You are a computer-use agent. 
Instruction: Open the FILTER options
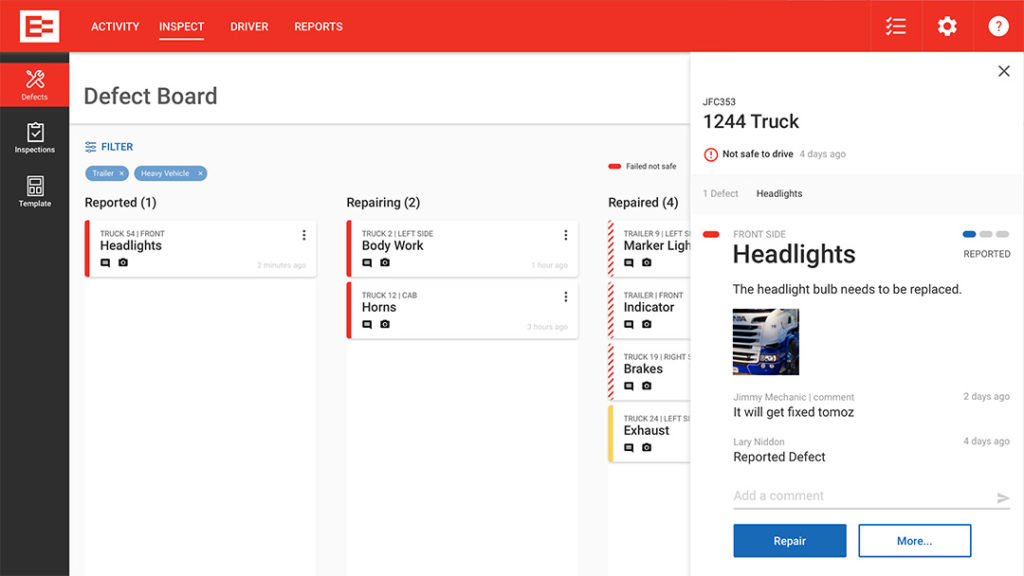click(109, 147)
